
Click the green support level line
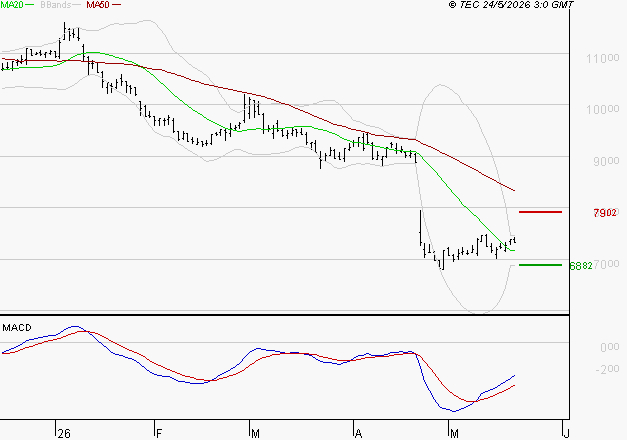tap(540, 265)
